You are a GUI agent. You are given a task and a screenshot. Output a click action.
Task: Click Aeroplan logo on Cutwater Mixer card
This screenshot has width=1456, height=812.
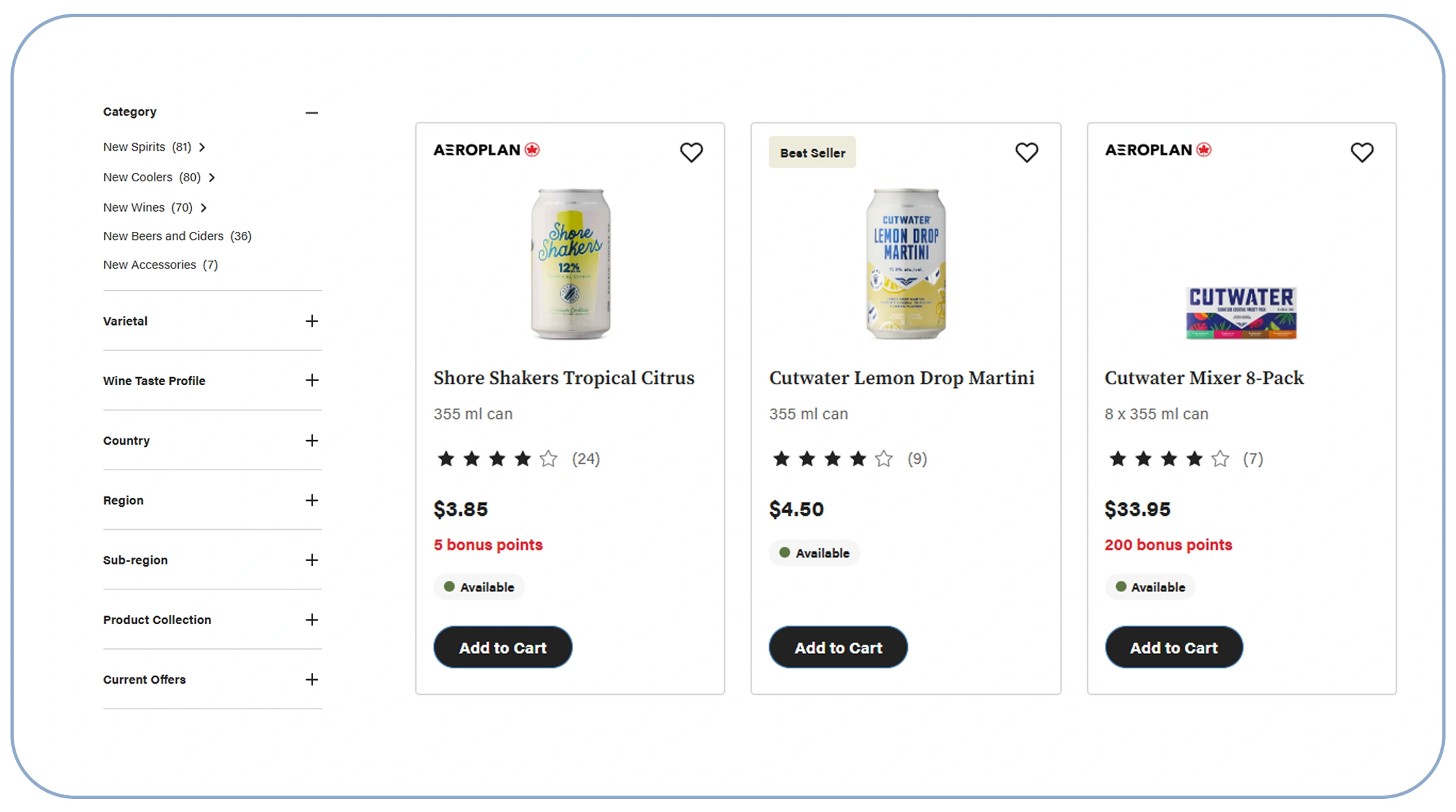[1158, 150]
